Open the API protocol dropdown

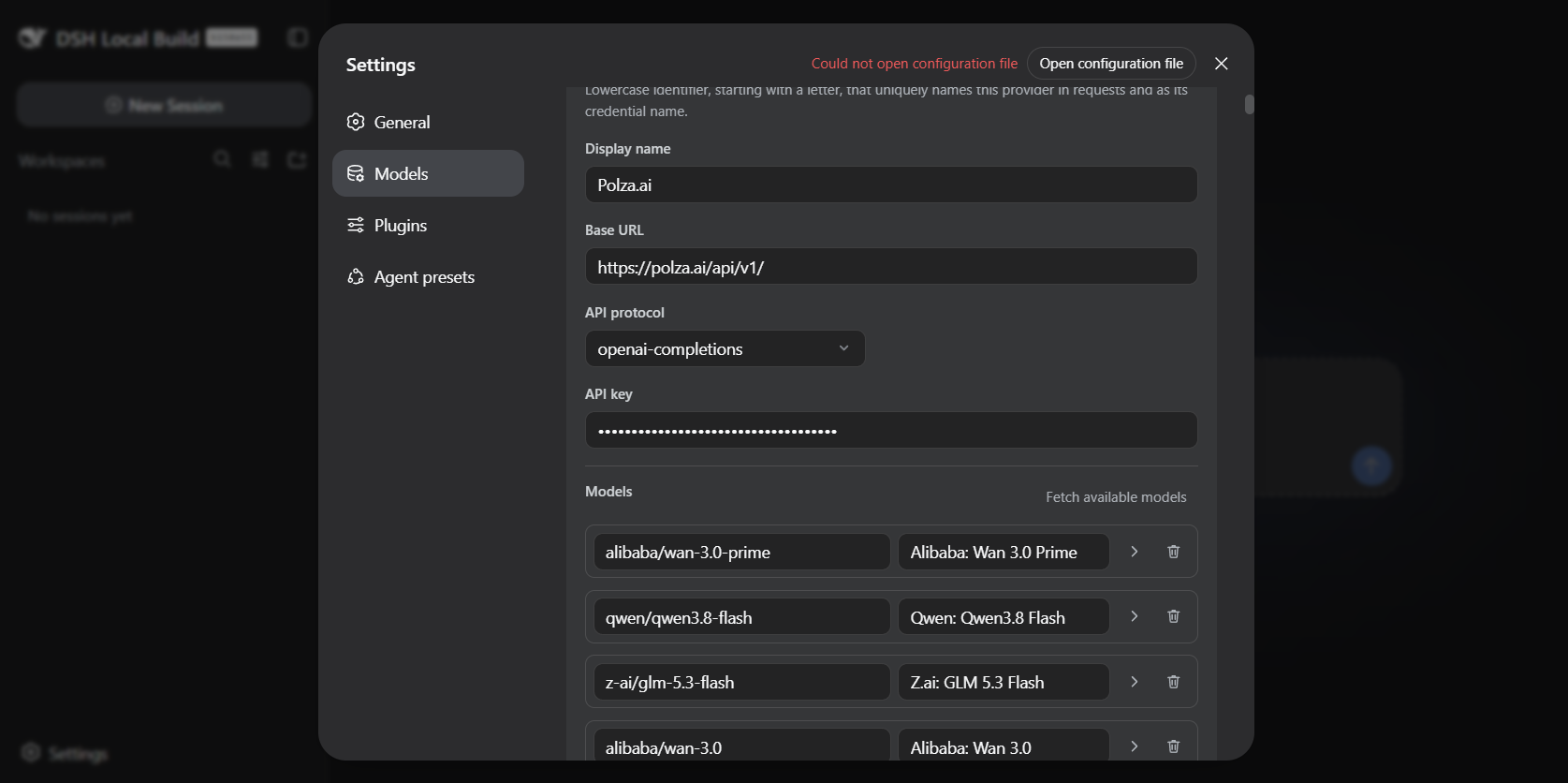pyautogui.click(x=725, y=348)
